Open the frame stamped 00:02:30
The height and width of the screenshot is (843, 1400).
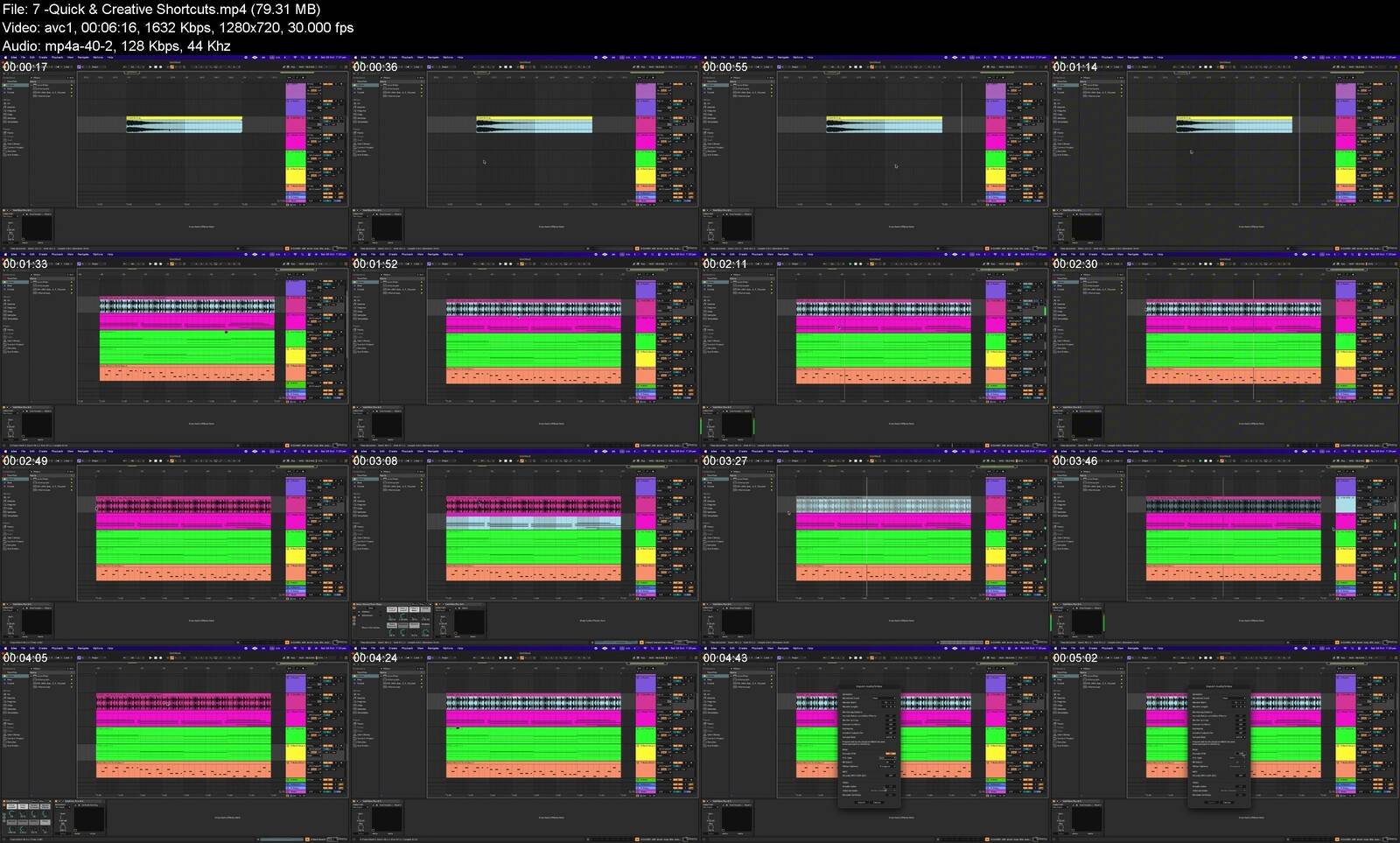[x=1225, y=350]
